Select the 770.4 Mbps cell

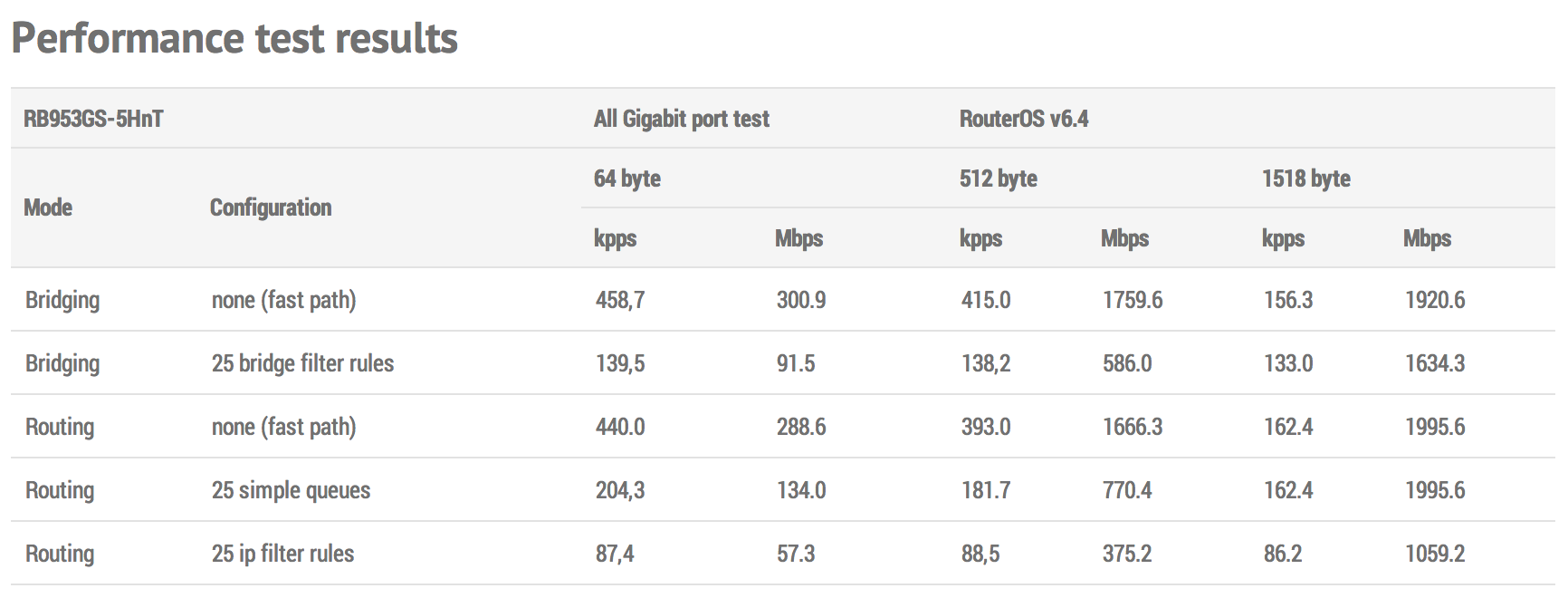(1127, 490)
